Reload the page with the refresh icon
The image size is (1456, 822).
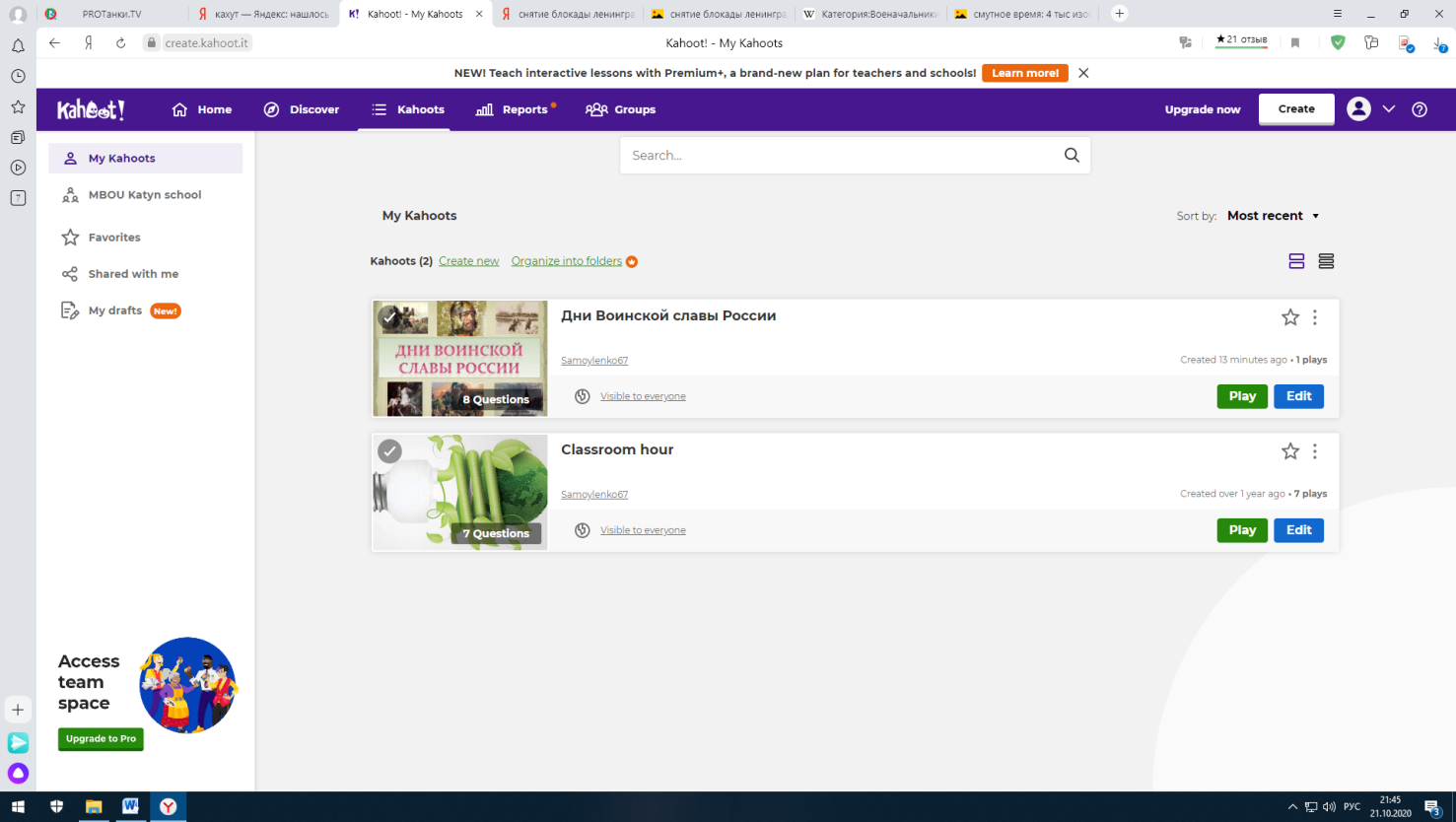120,42
